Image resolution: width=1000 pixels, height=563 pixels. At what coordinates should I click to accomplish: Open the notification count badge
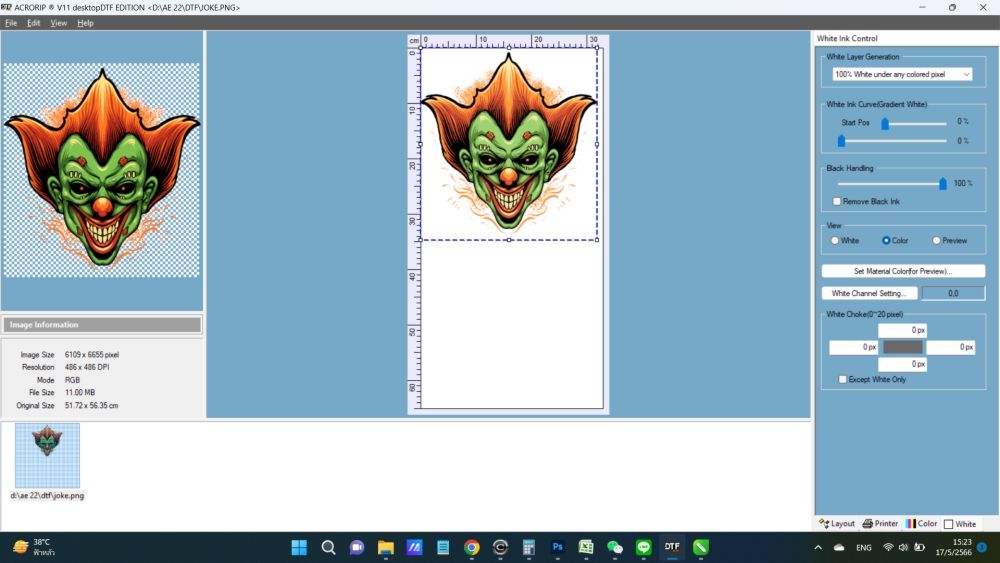(982, 547)
